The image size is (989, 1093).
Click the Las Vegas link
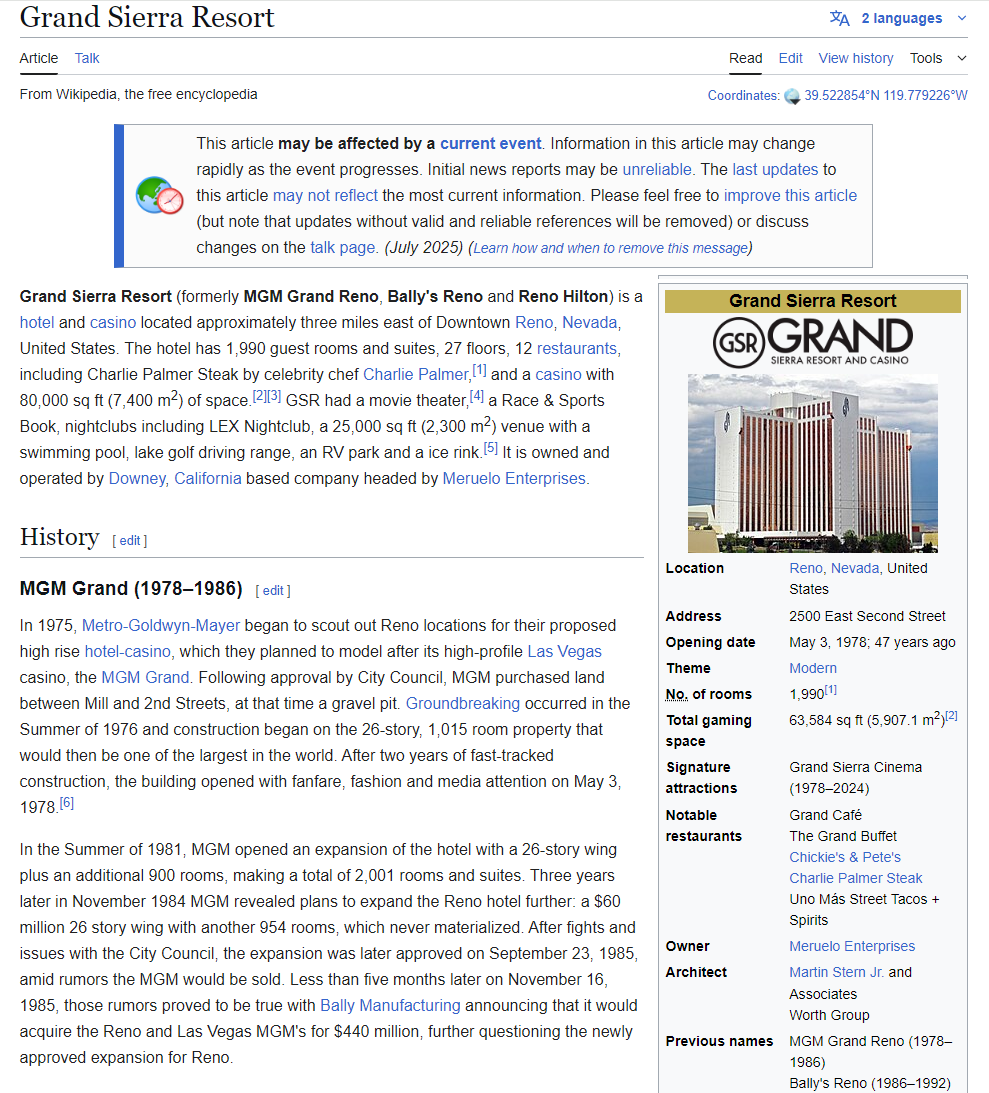(565, 652)
